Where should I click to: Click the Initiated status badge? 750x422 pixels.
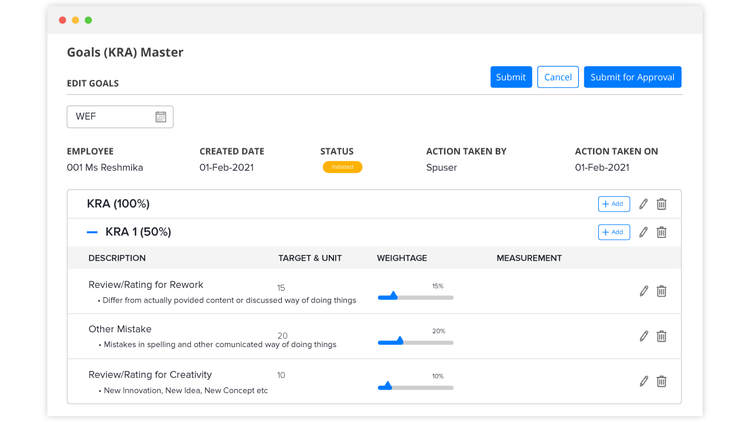pos(342,167)
